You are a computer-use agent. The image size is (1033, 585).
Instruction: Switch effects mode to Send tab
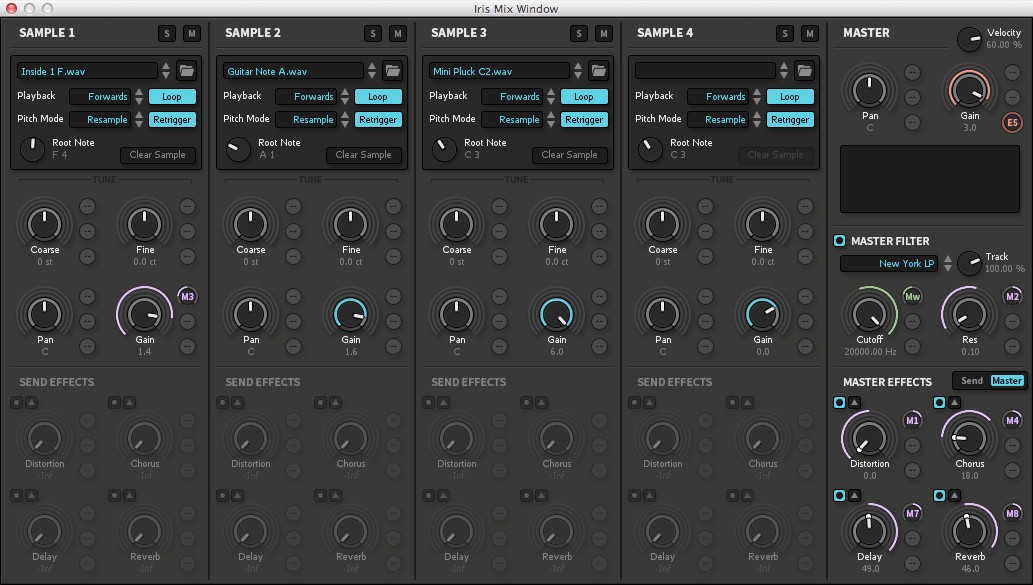pos(972,381)
